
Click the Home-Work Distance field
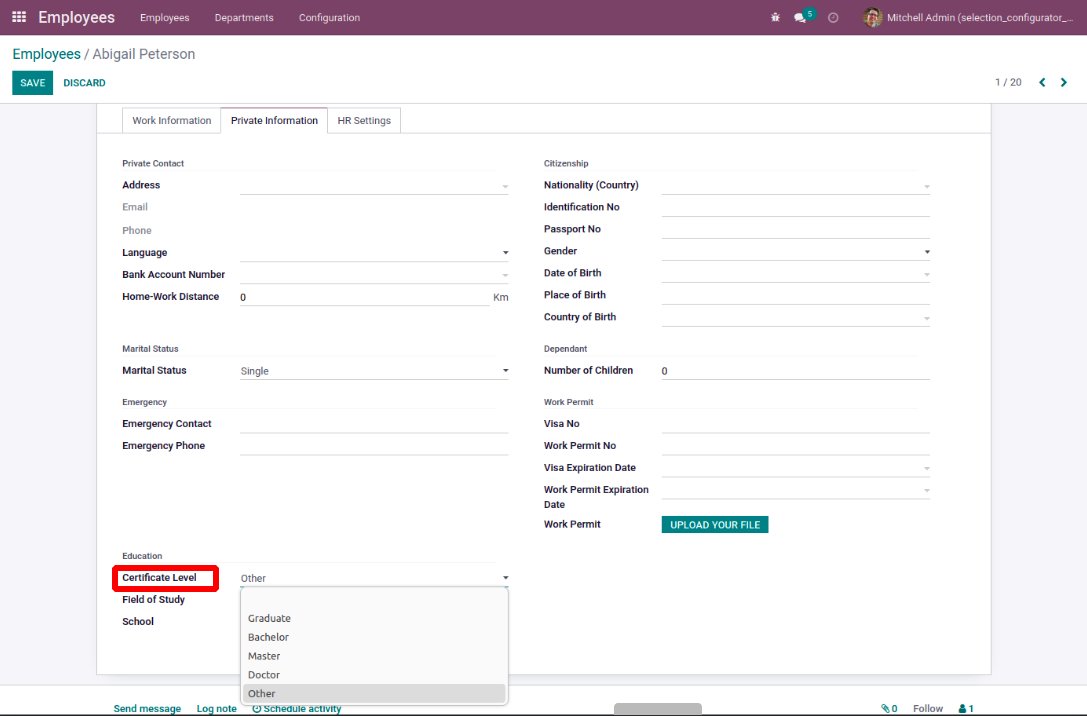[x=365, y=297]
